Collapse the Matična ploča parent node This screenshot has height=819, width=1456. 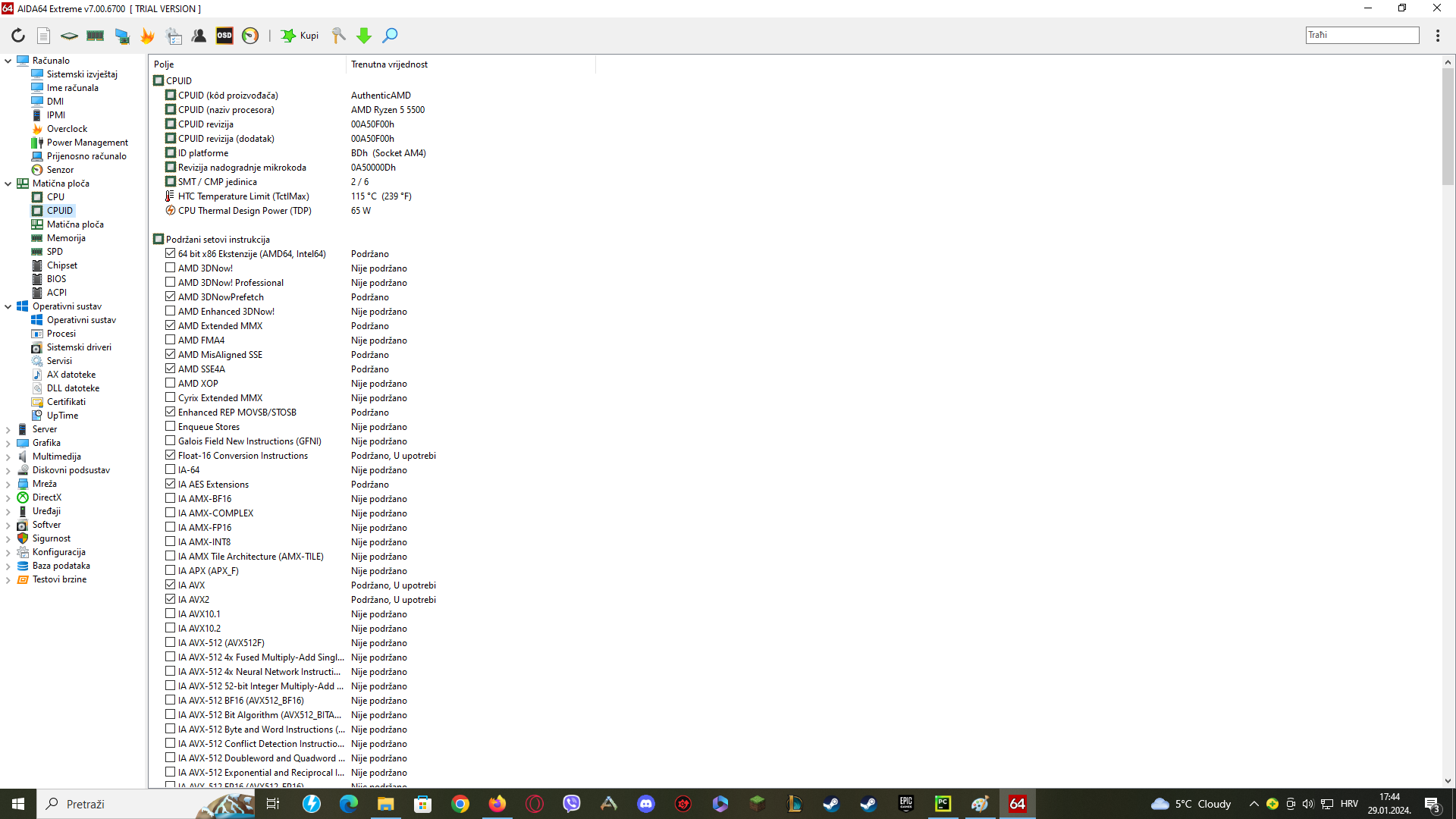pos(8,184)
